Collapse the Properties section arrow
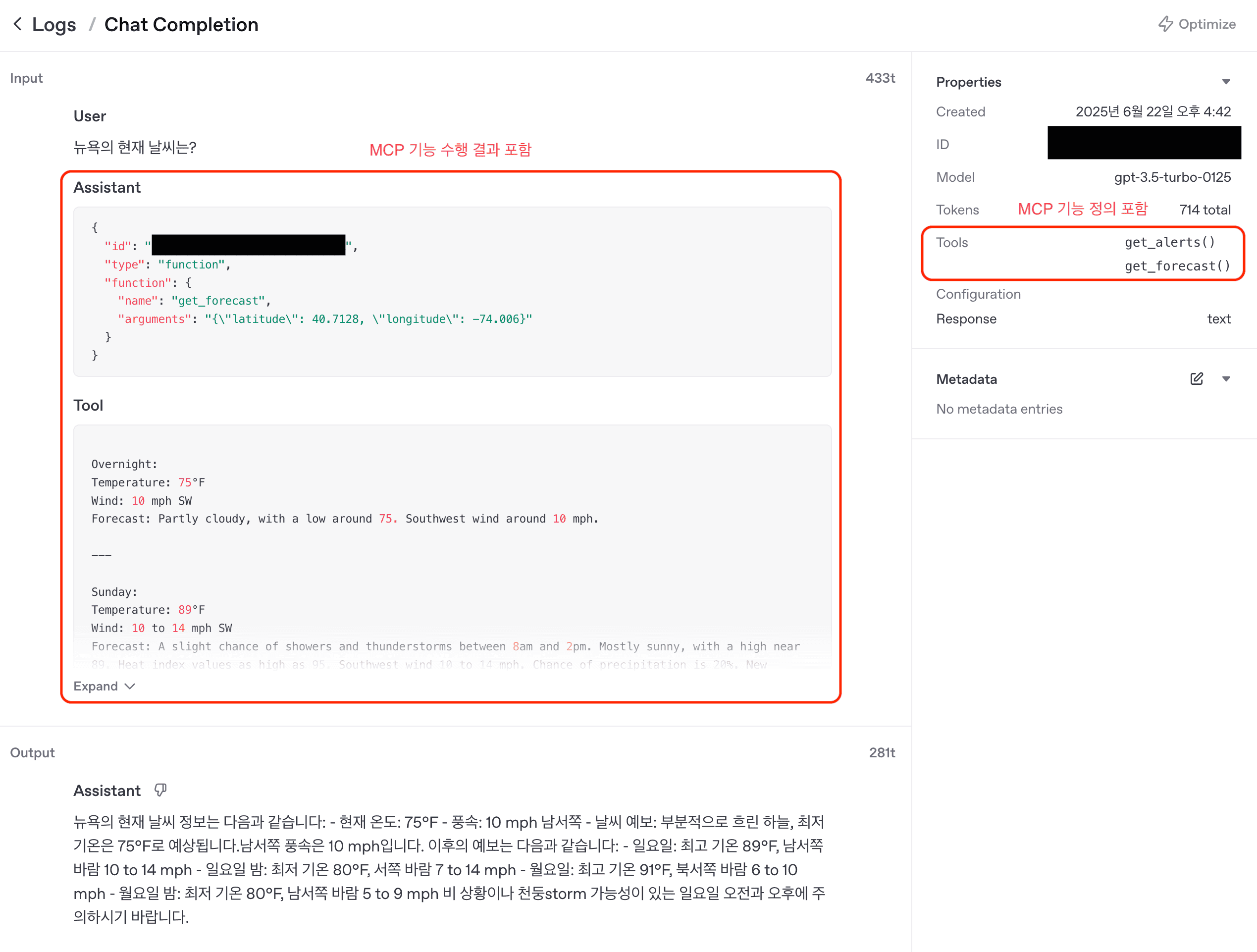The height and width of the screenshot is (952, 1257). tap(1226, 82)
